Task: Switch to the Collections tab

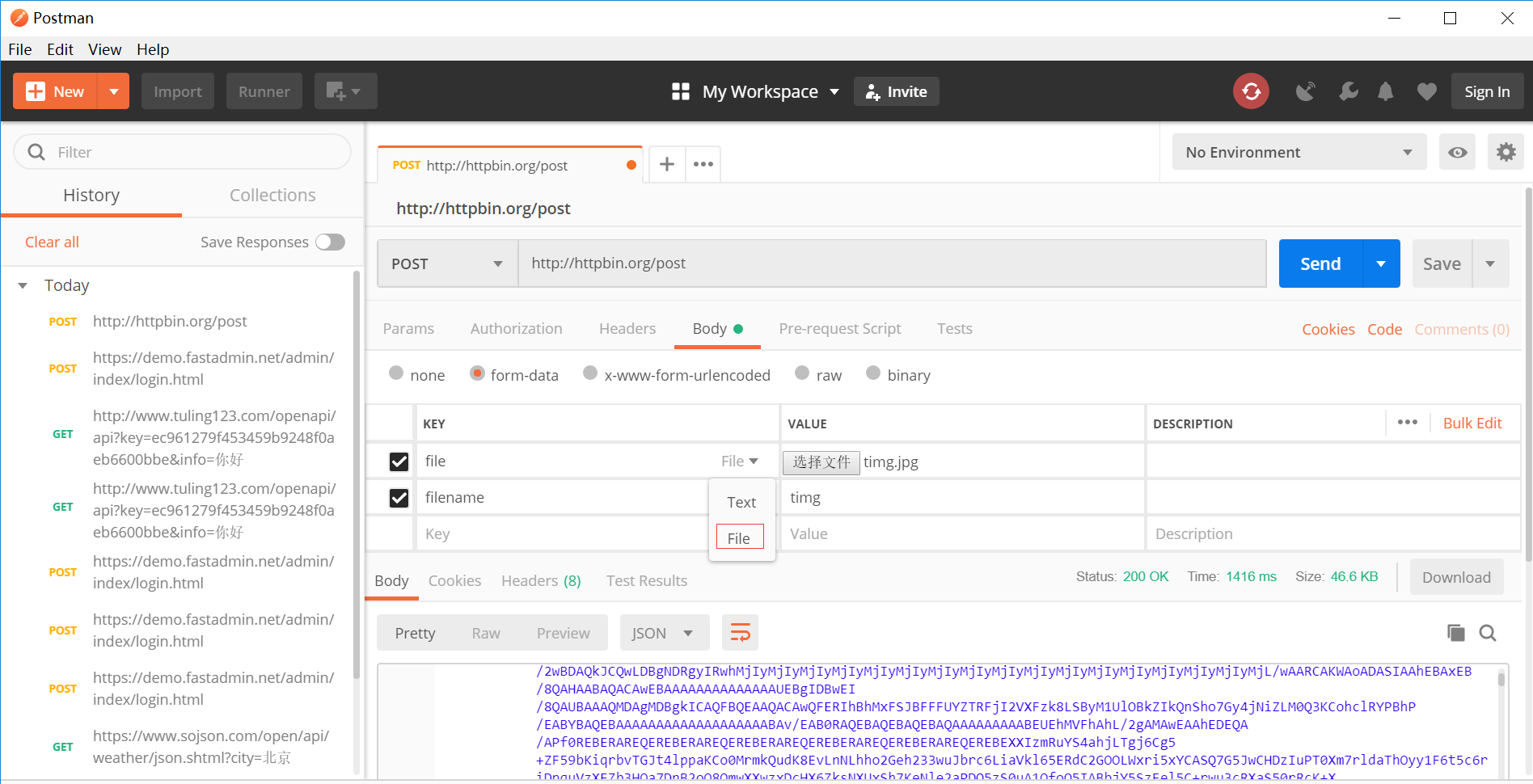Action: 272,195
